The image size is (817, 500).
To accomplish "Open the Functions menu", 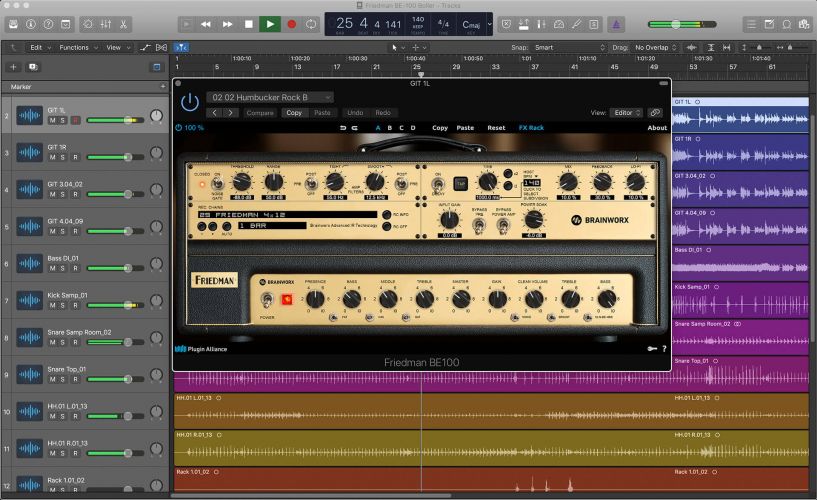I will point(78,47).
